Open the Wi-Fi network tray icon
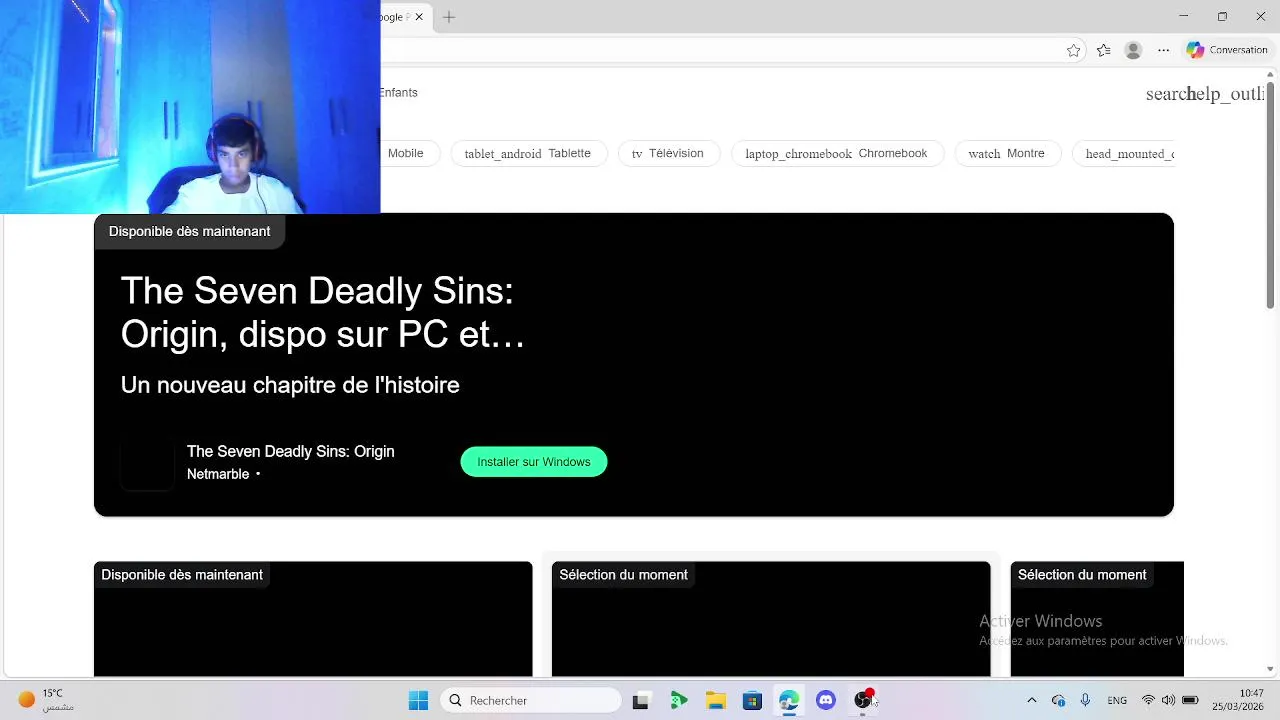The image size is (1280, 720). point(1148,700)
